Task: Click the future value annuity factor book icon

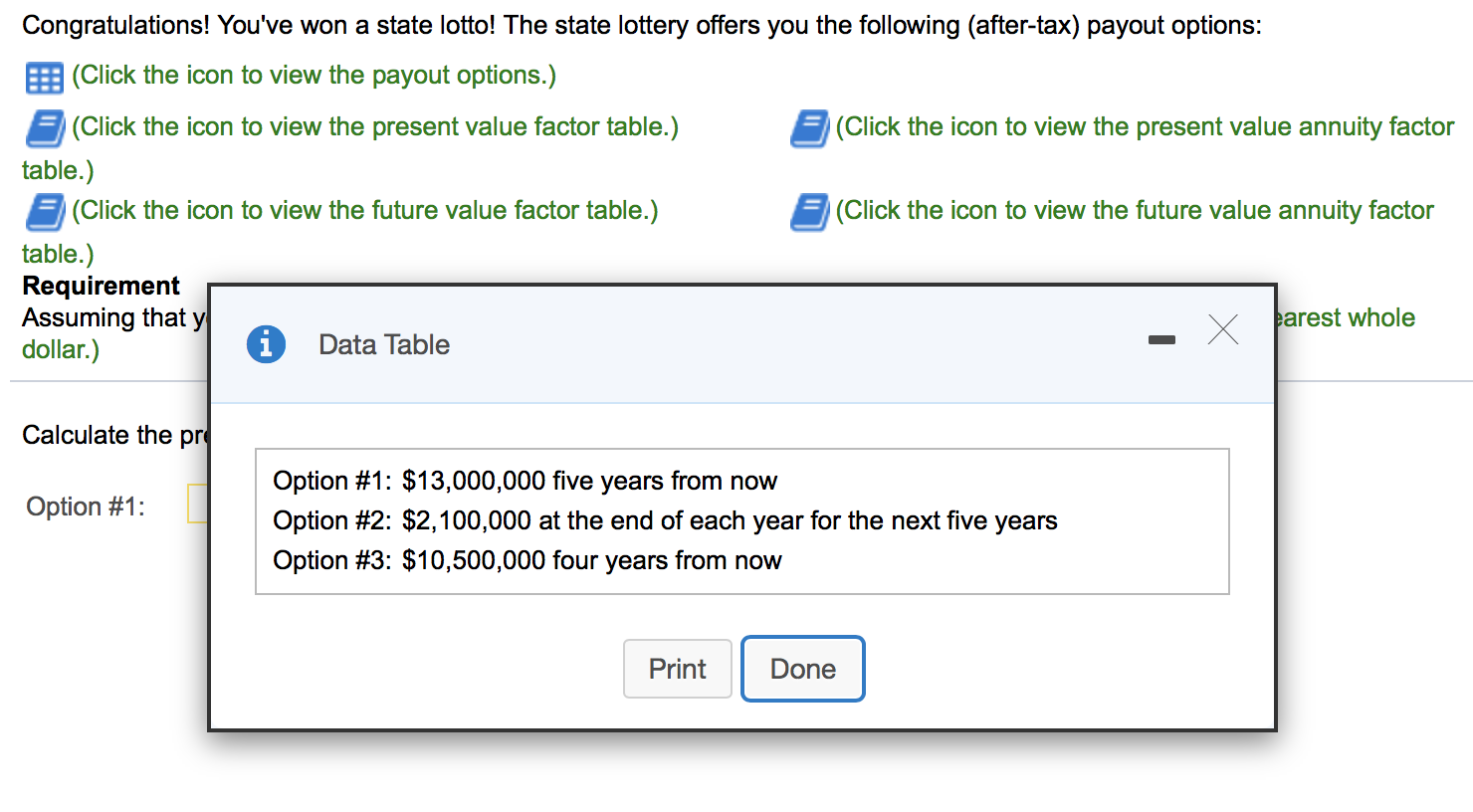Action: point(809,212)
